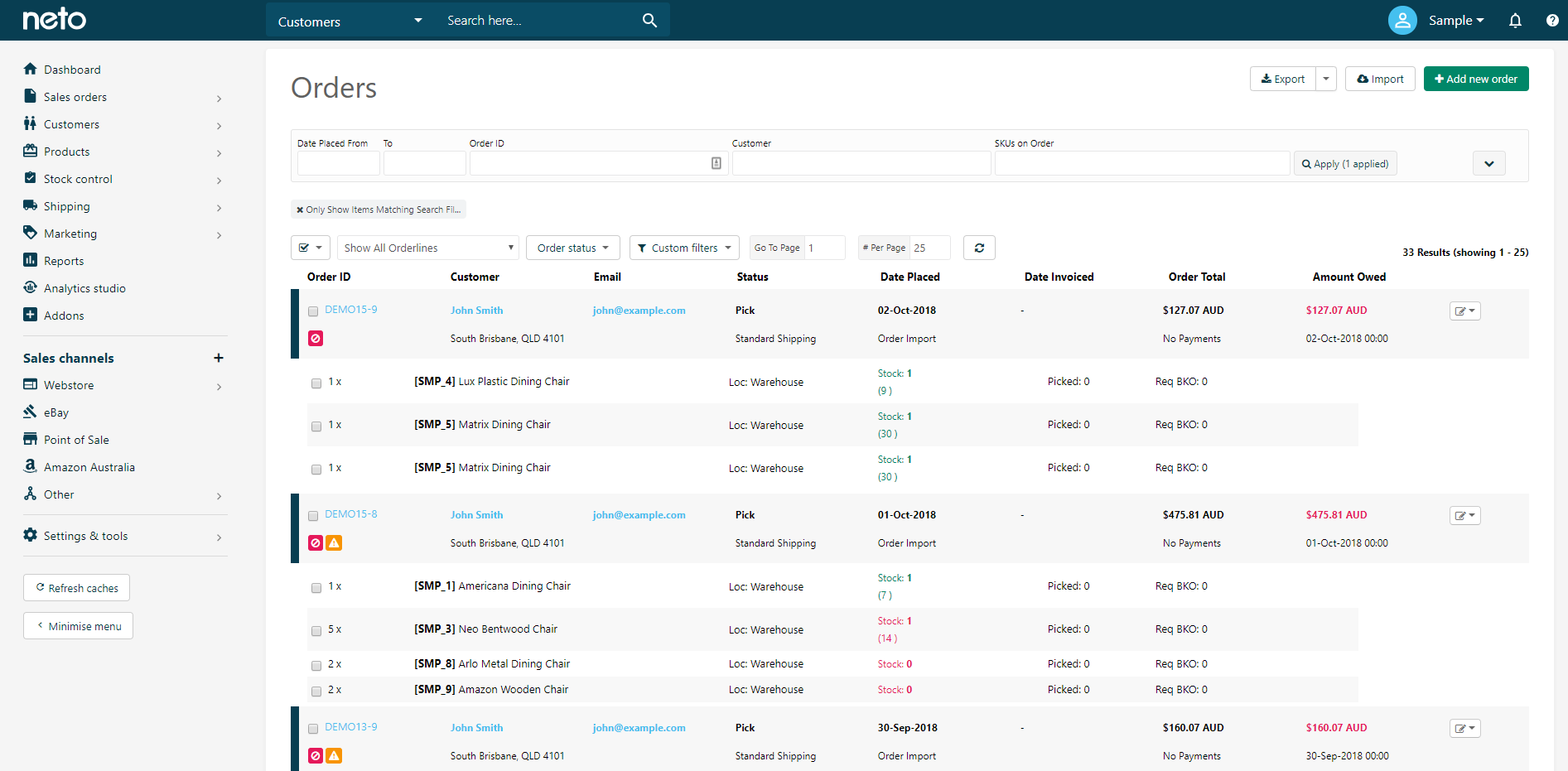This screenshot has width=1568, height=771.
Task: Open the Customers search scope dropdown
Action: (x=350, y=21)
